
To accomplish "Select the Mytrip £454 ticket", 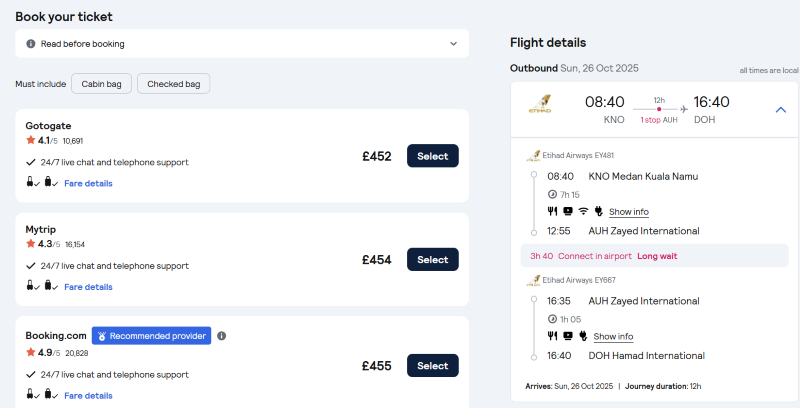I will (432, 260).
